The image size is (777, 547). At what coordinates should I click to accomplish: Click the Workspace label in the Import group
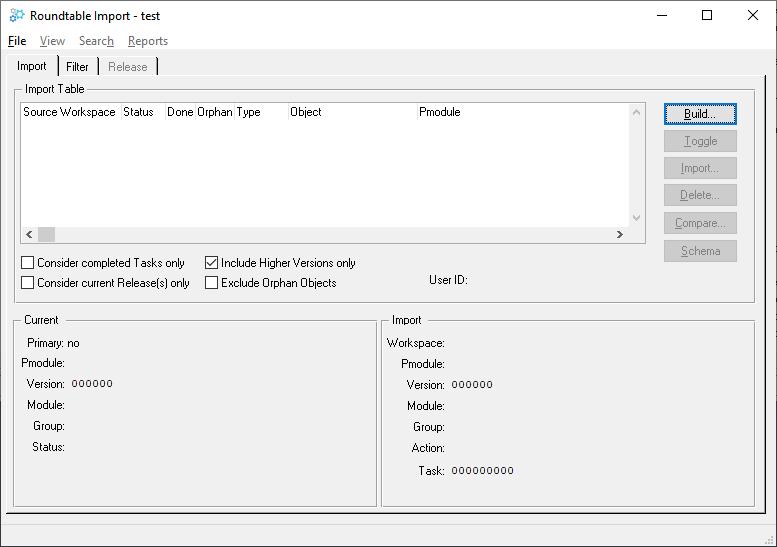click(x=415, y=343)
